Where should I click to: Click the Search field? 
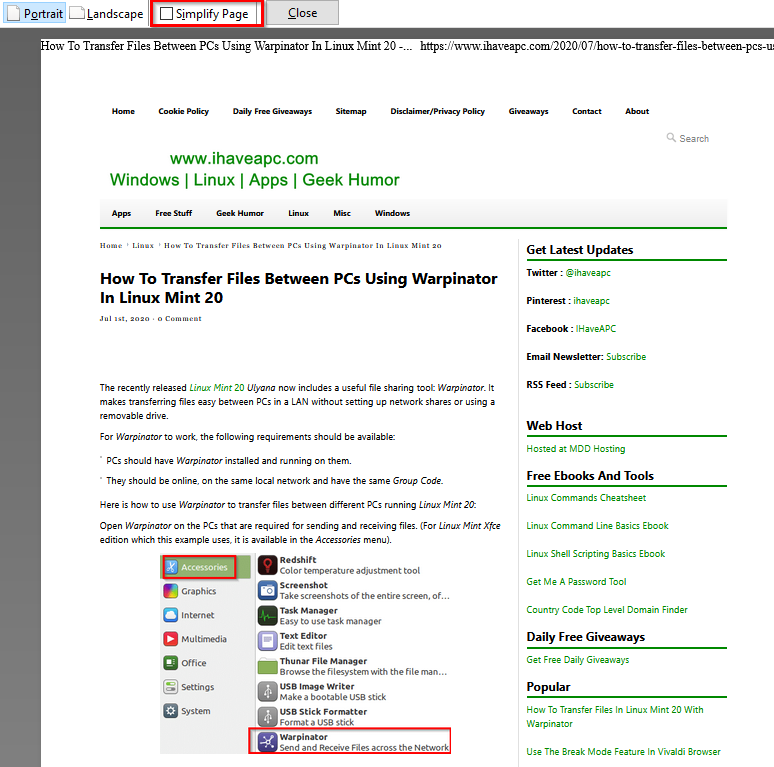(x=694, y=139)
